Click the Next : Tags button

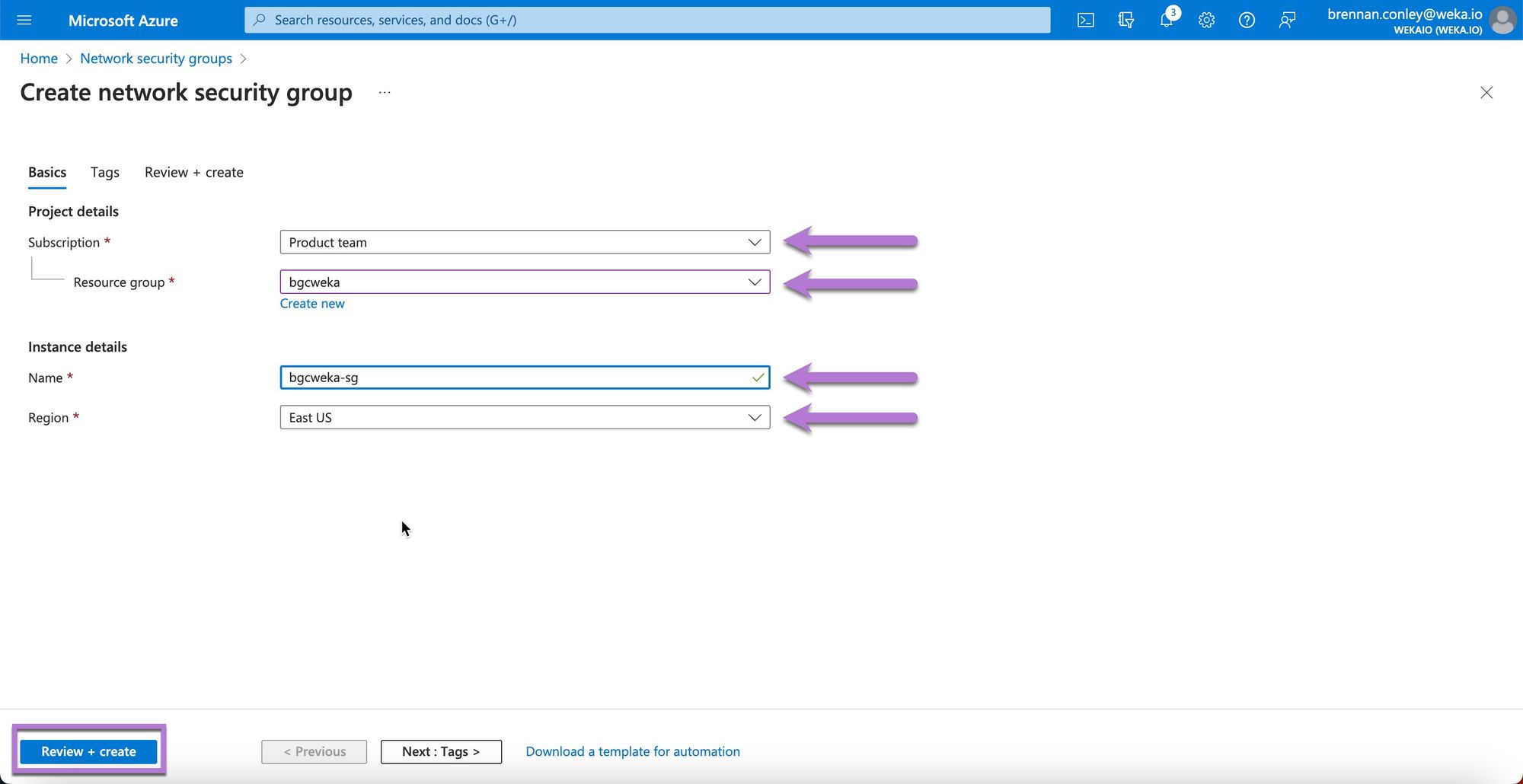click(441, 751)
